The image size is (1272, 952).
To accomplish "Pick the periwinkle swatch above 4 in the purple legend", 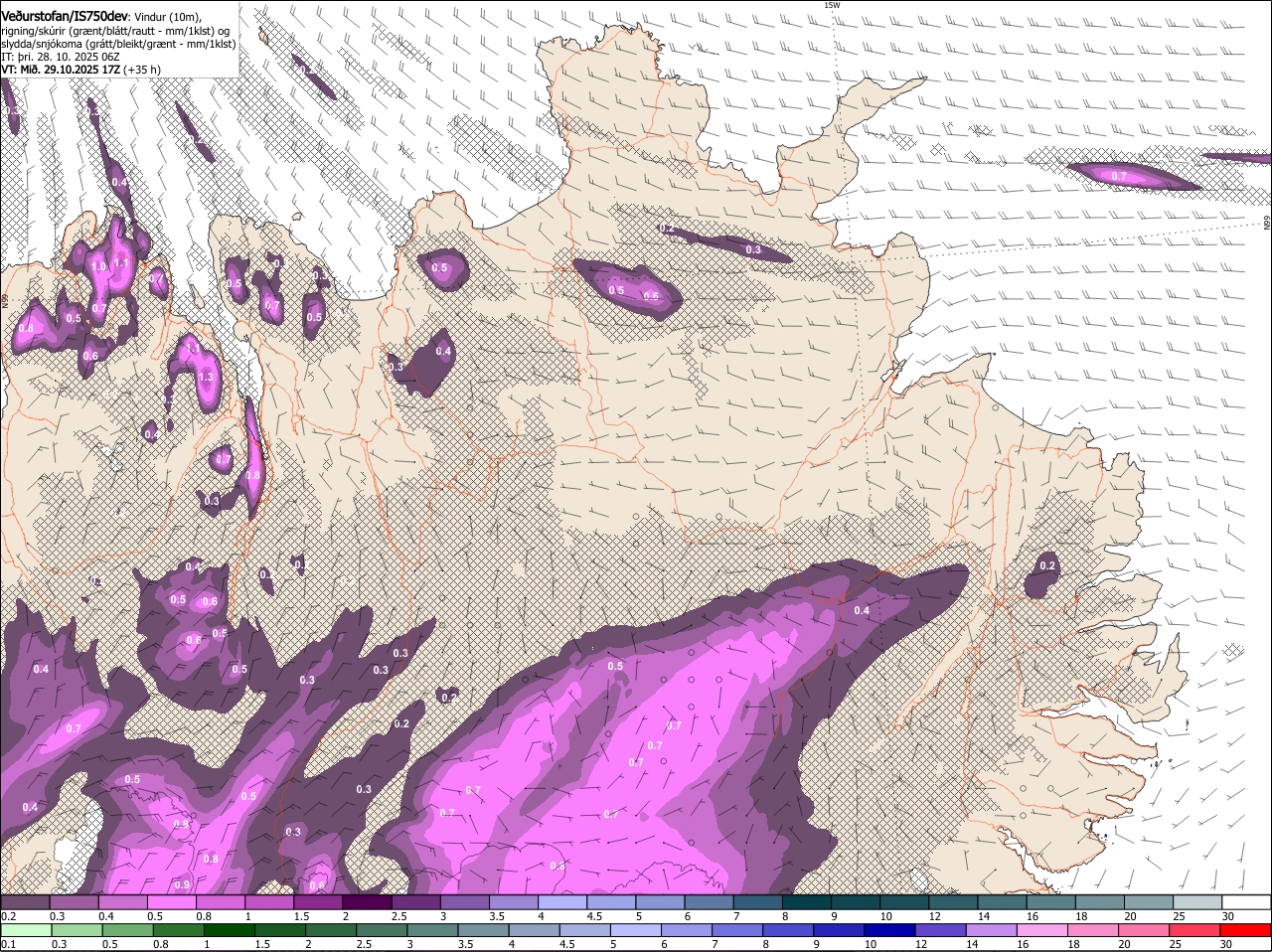I will [x=562, y=902].
